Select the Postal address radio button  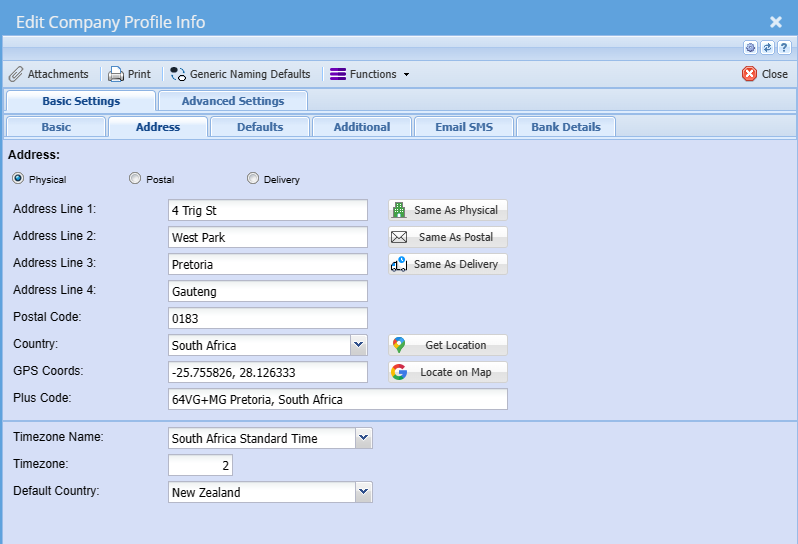point(135,179)
